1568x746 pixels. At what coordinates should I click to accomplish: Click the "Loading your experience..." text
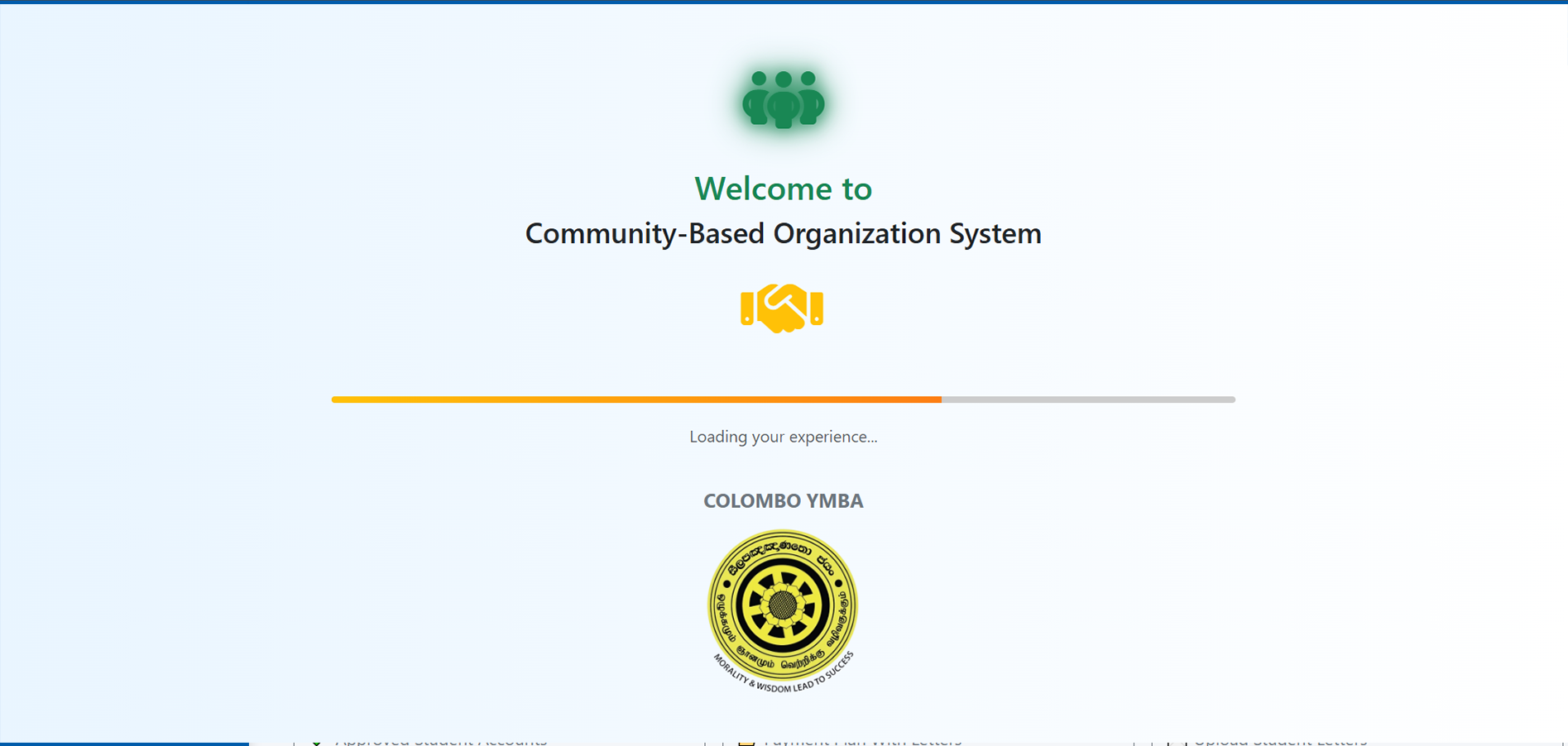click(783, 437)
